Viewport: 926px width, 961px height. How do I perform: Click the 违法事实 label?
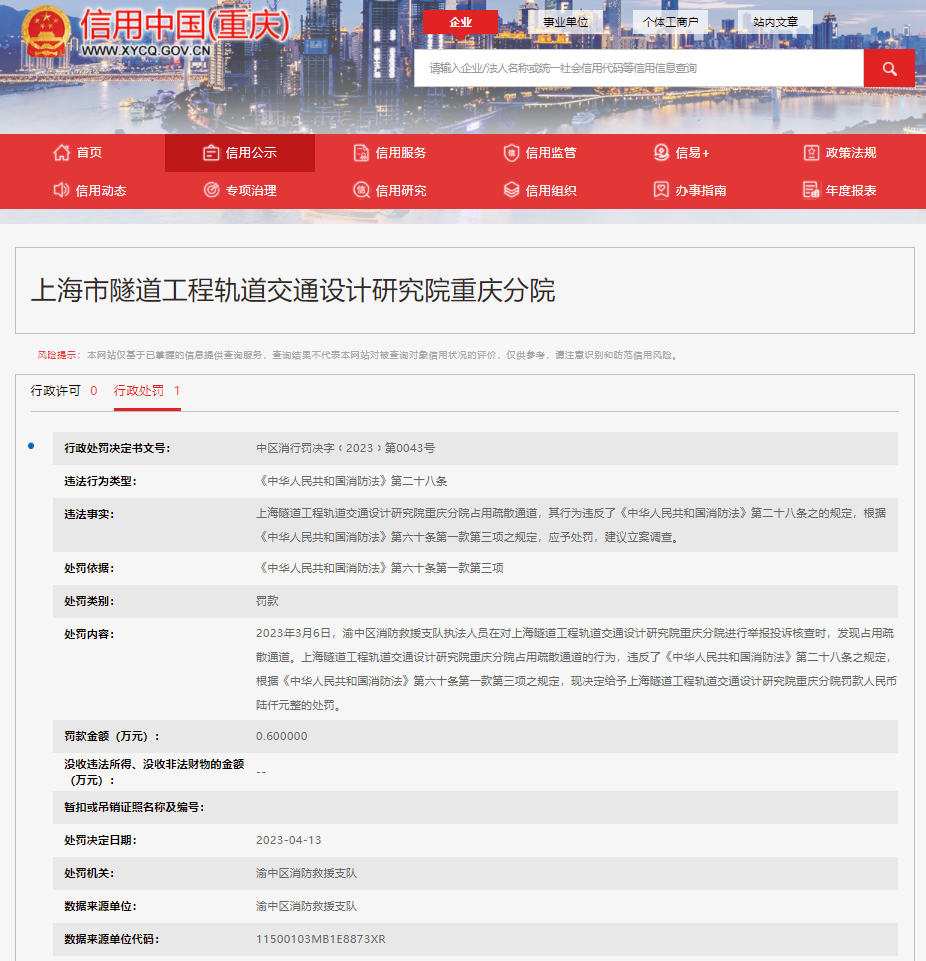click(89, 514)
